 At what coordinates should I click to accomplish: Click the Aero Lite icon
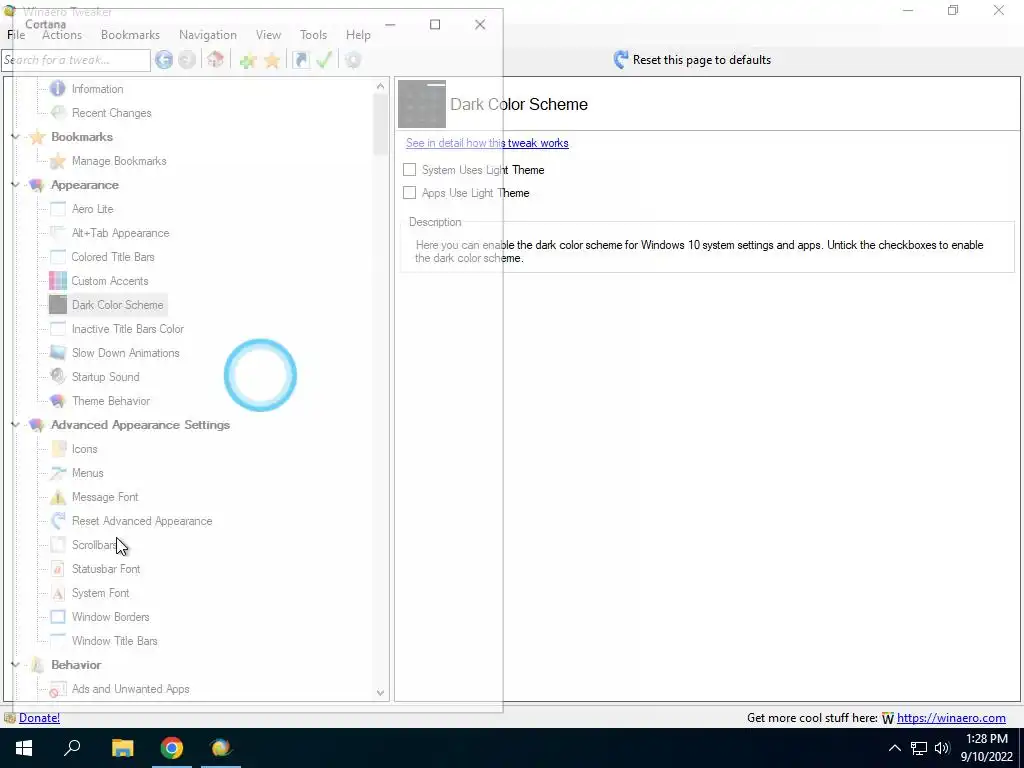(x=57, y=209)
